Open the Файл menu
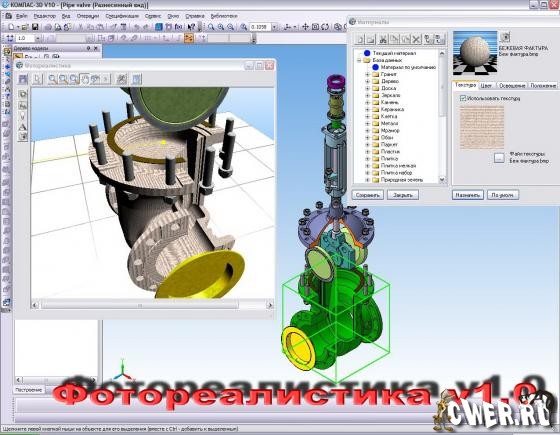This screenshot has height=435, width=560. [21, 16]
